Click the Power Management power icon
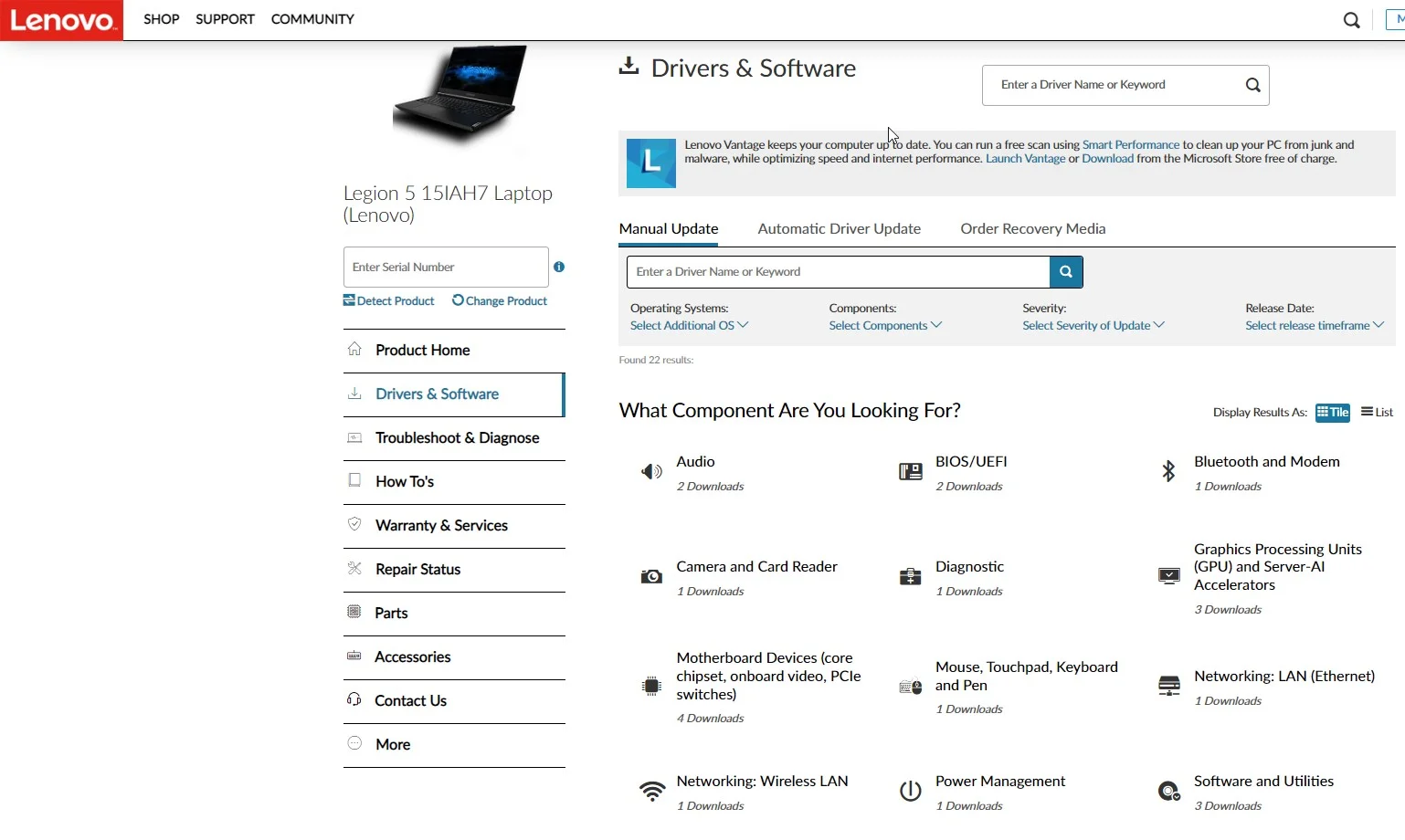This screenshot has height=840, width=1405. pos(911,791)
